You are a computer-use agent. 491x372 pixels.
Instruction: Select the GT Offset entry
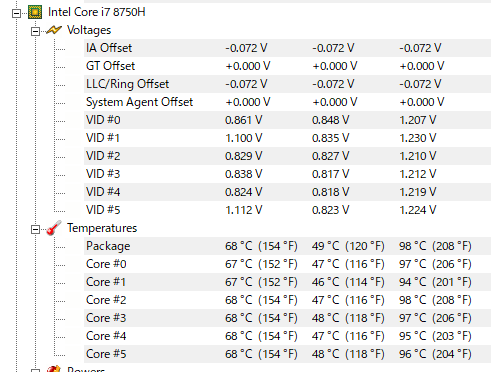[287, 66]
